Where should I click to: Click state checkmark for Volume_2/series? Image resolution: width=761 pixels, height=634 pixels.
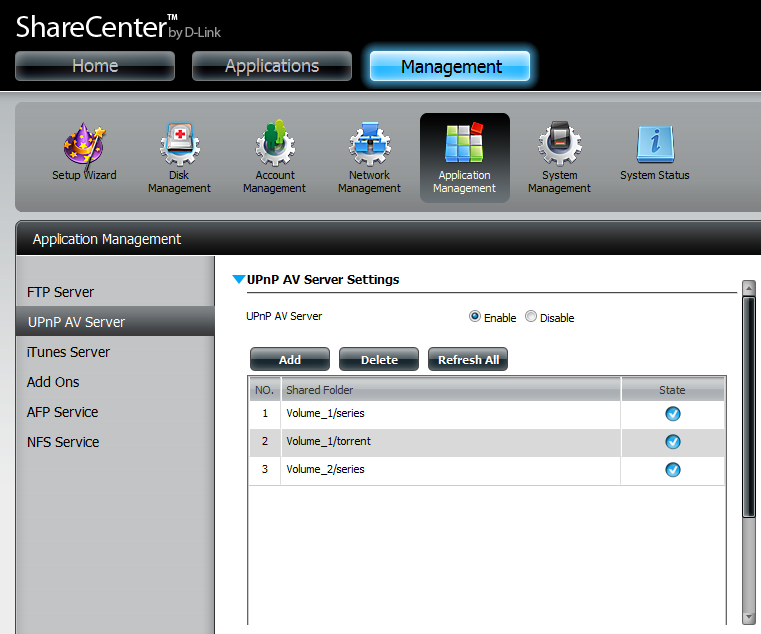coord(673,470)
